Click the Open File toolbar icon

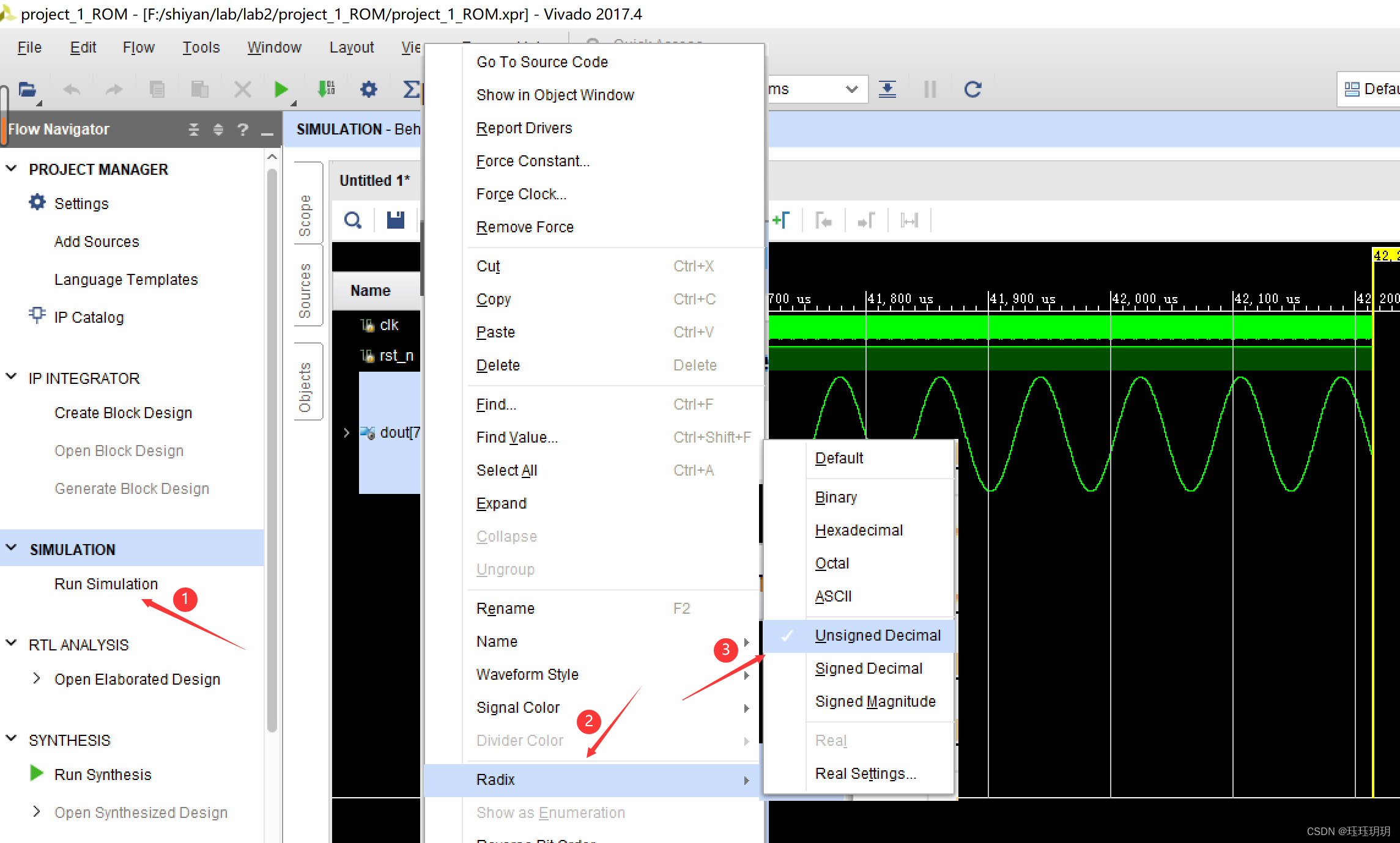[28, 89]
